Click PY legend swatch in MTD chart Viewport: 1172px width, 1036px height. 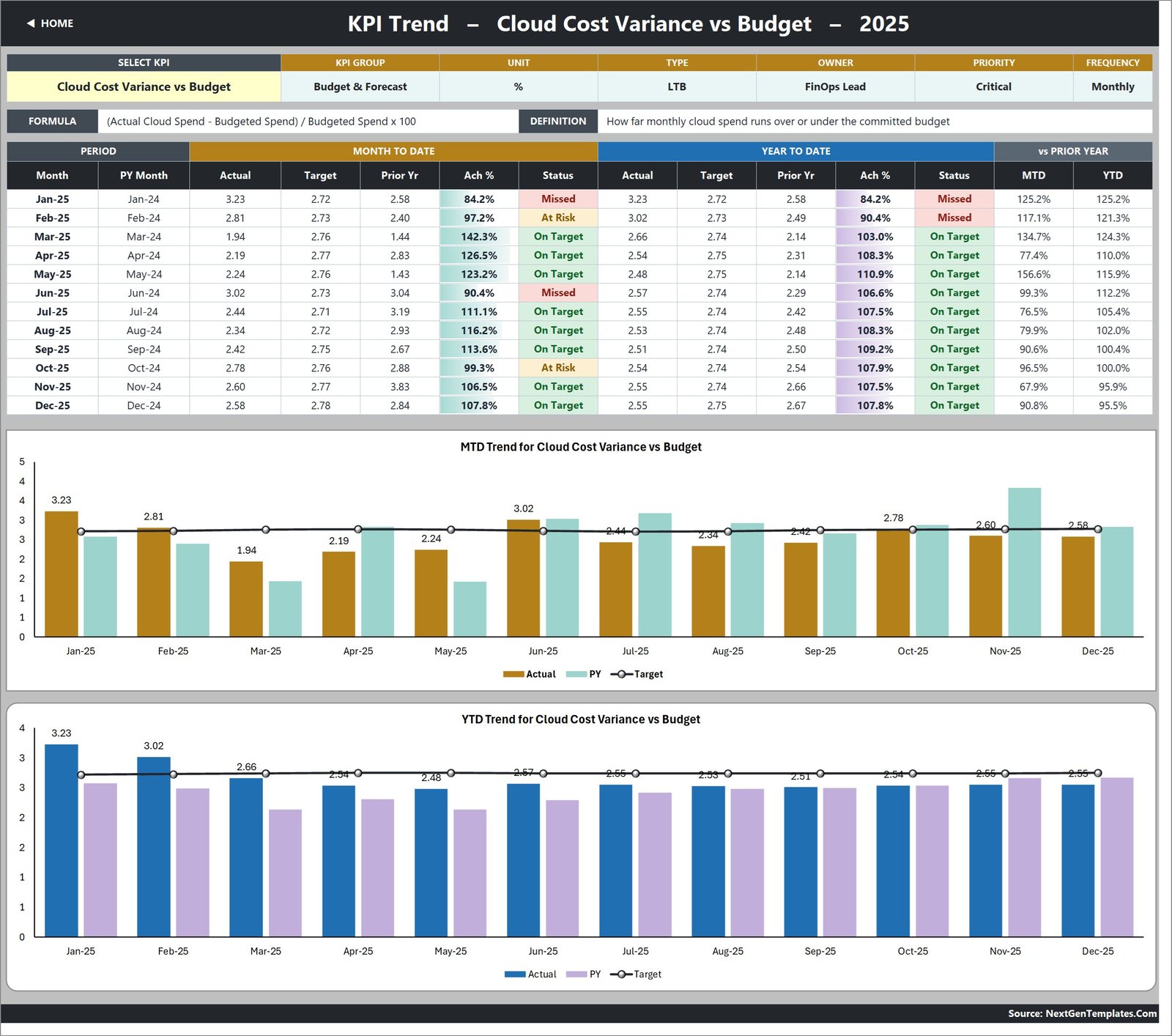tap(576, 674)
